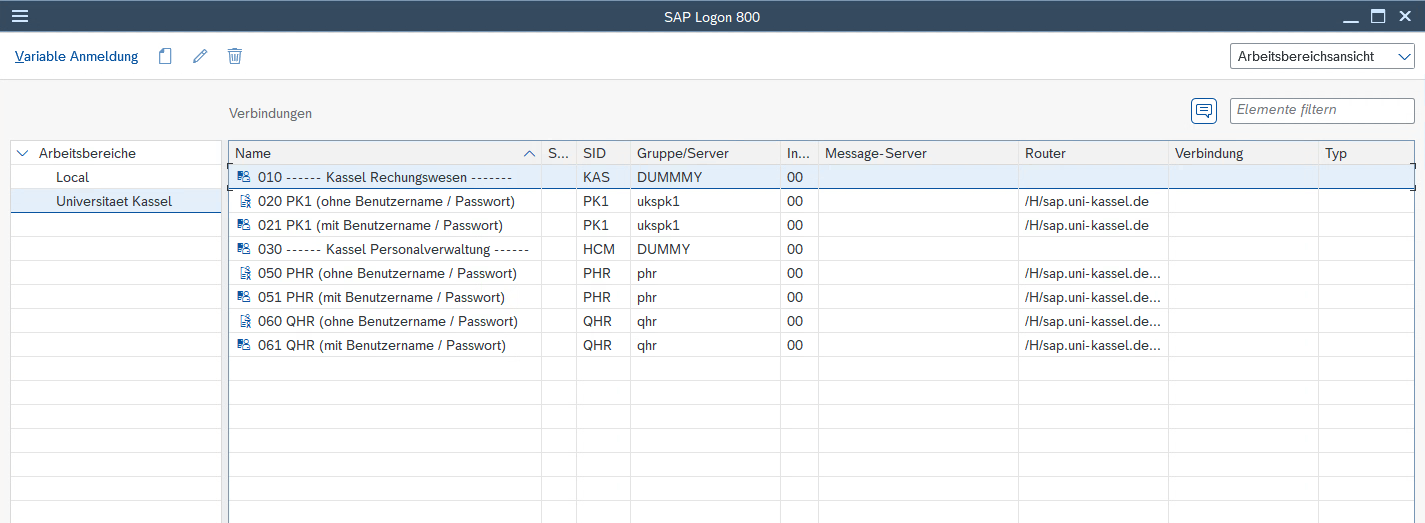Open the Arbeitsbereichsansicht view dropdown
The height and width of the screenshot is (523, 1425).
[1321, 57]
